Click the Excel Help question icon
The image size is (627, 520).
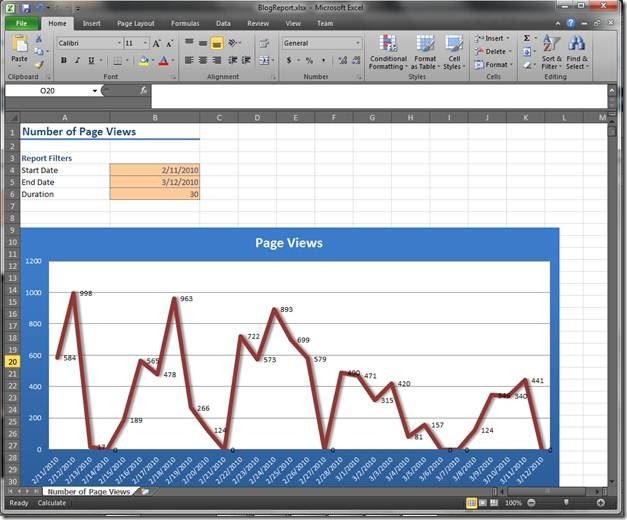click(571, 23)
